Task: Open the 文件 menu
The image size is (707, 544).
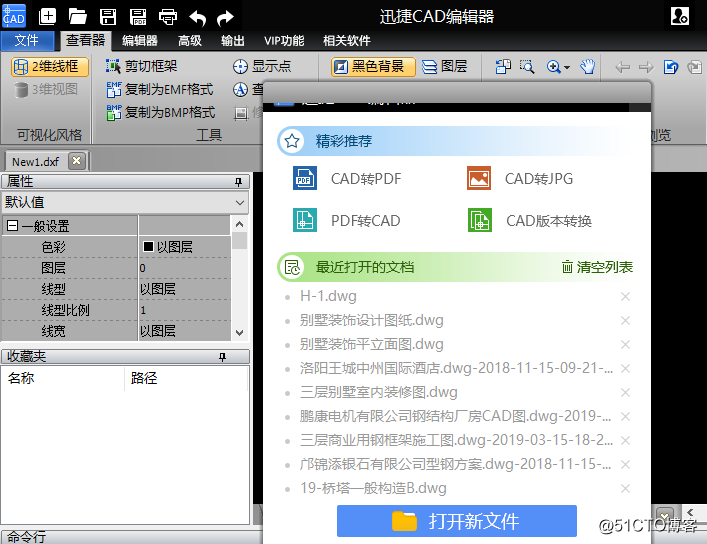Action: [27, 41]
